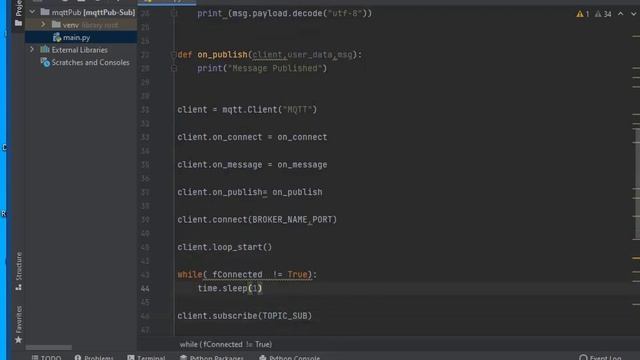This screenshot has height=360, width=640.
Task: Open the Terminal tool window
Action: point(146,358)
